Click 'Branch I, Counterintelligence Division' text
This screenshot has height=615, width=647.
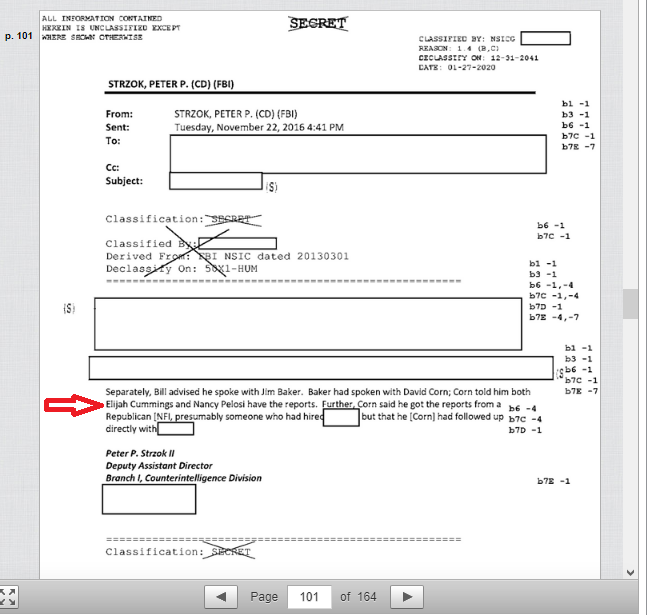coord(184,478)
